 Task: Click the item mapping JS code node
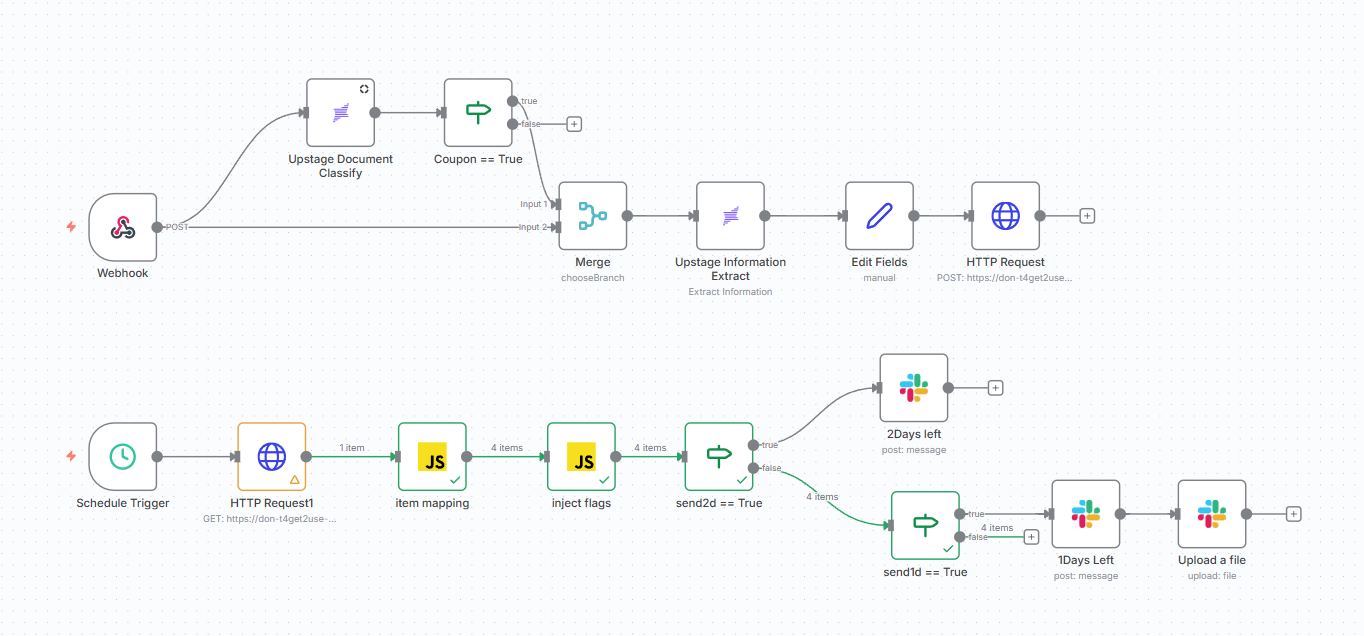click(432, 456)
